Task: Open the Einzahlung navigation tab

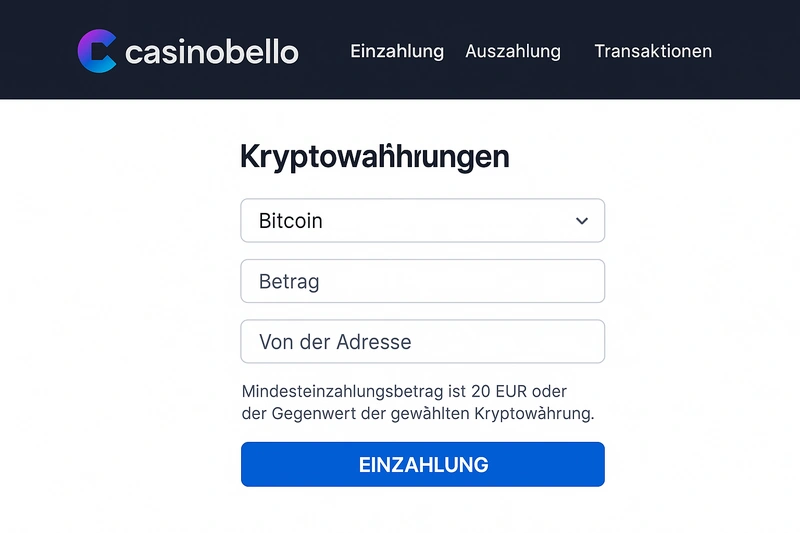Action: [397, 51]
